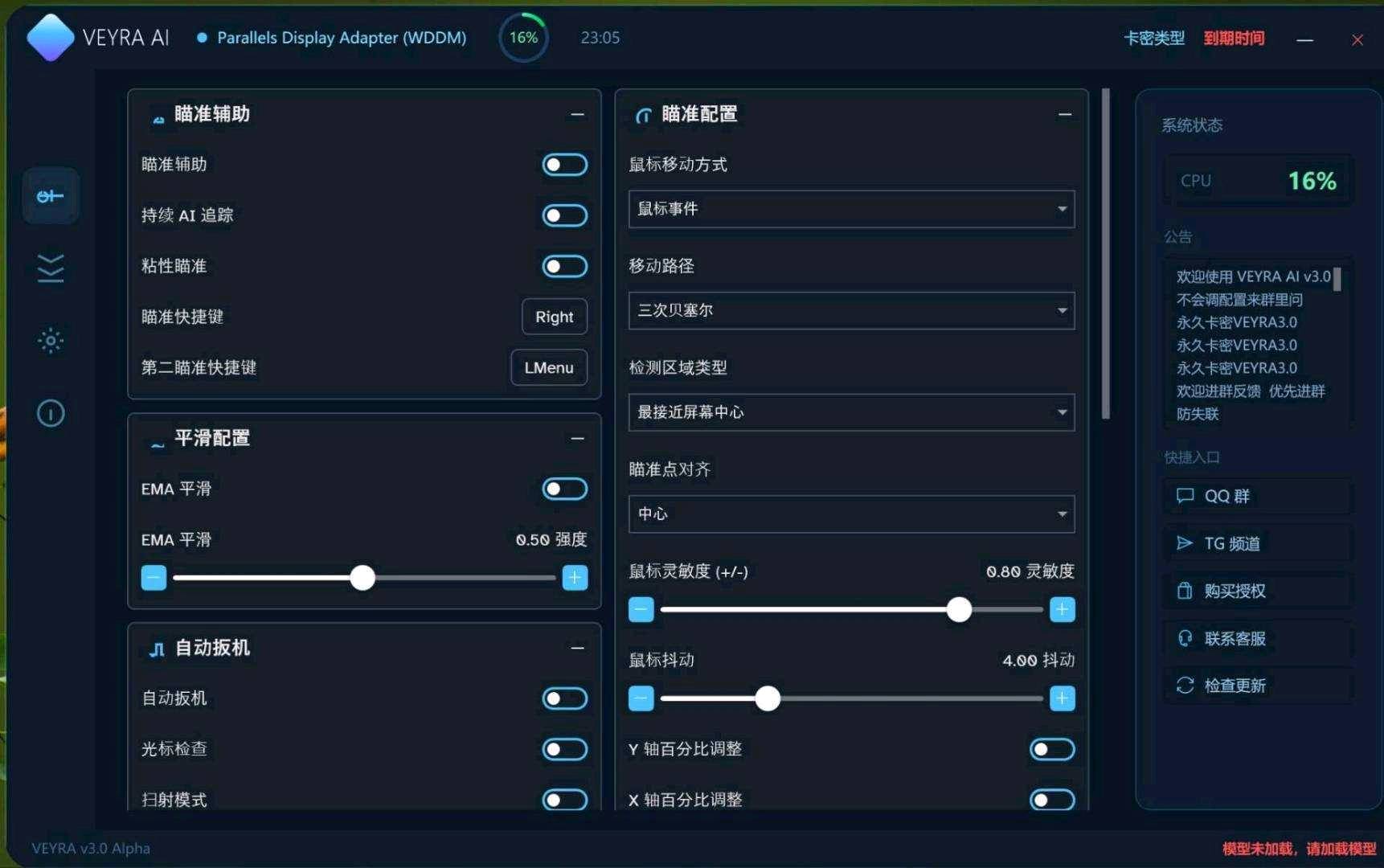Viewport: 1384px width, 868px height.
Task: Decrease EMA 平滑 strength with minus button
Action: (x=154, y=578)
